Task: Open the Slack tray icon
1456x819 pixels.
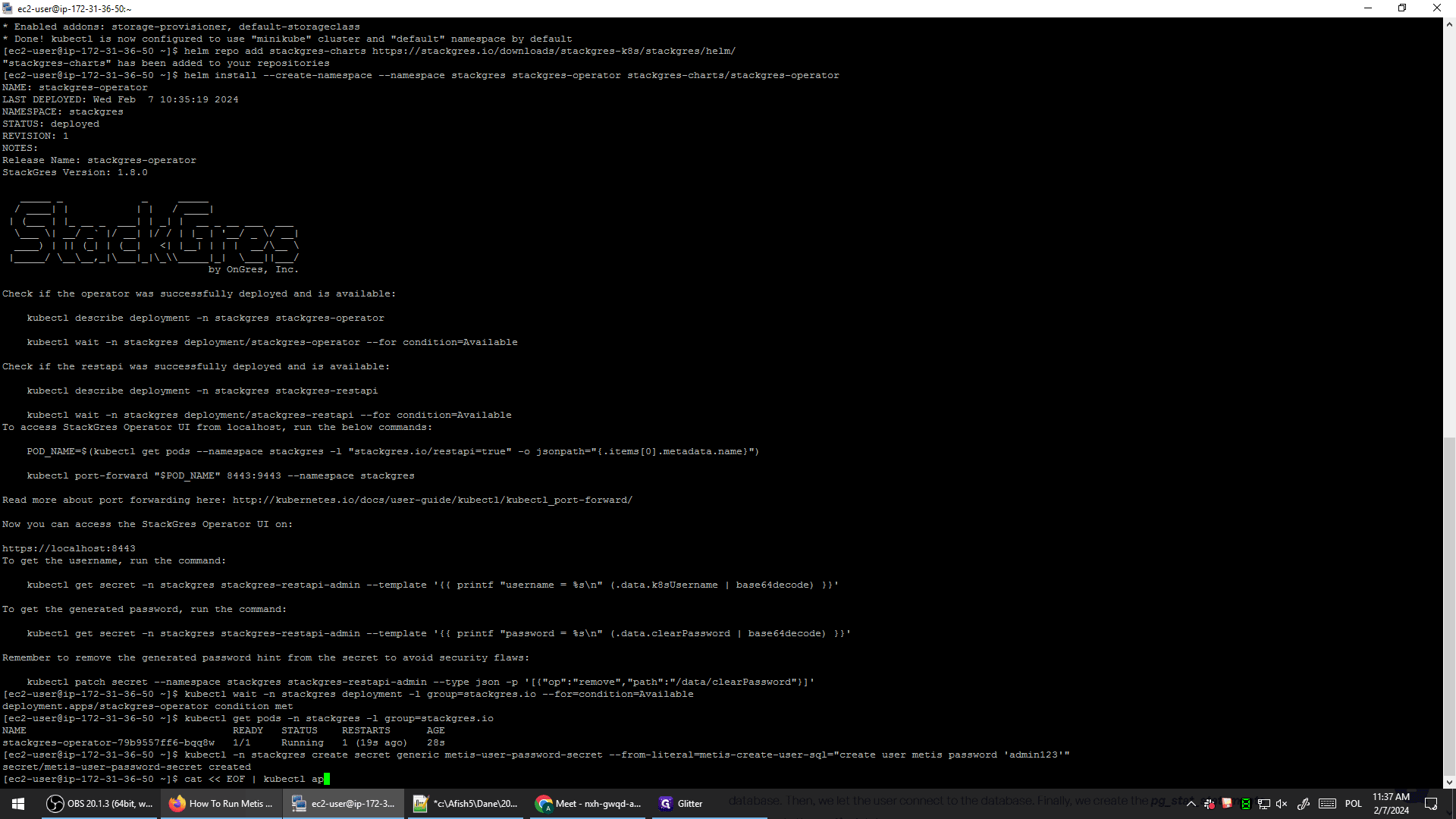Action: click(x=1210, y=804)
